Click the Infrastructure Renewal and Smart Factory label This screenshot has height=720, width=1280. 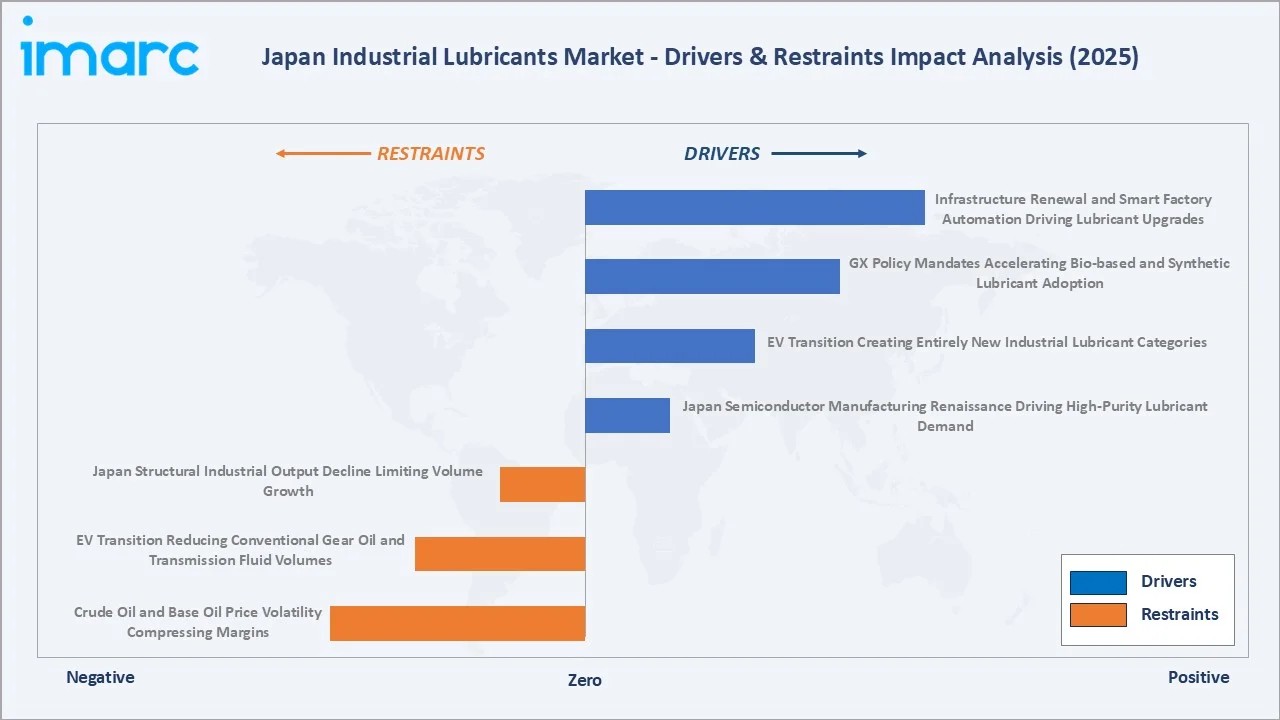pyautogui.click(x=1073, y=209)
